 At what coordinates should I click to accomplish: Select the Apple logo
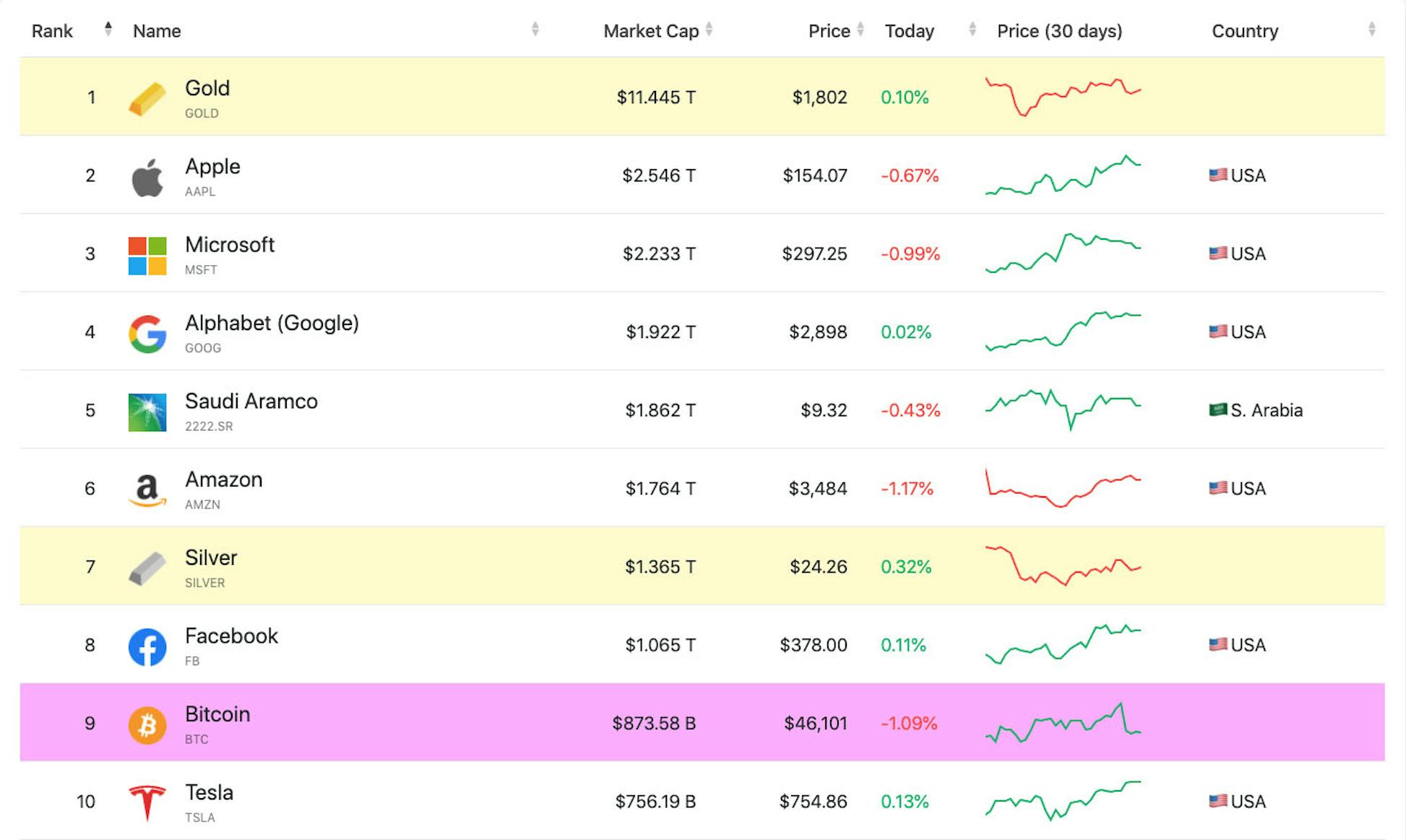(x=147, y=175)
